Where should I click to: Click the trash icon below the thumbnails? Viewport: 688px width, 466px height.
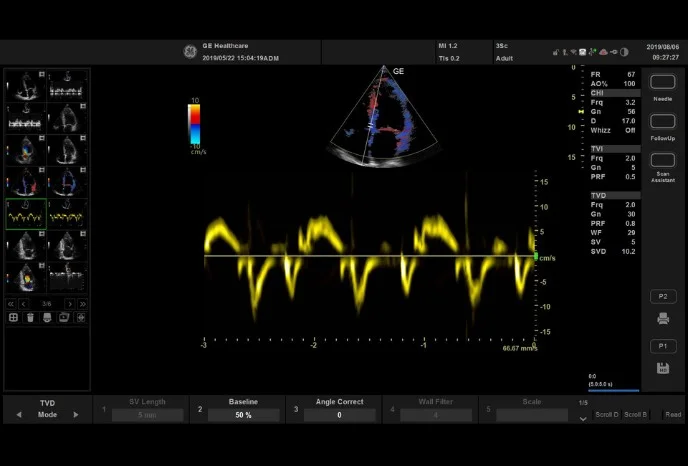click(30, 317)
